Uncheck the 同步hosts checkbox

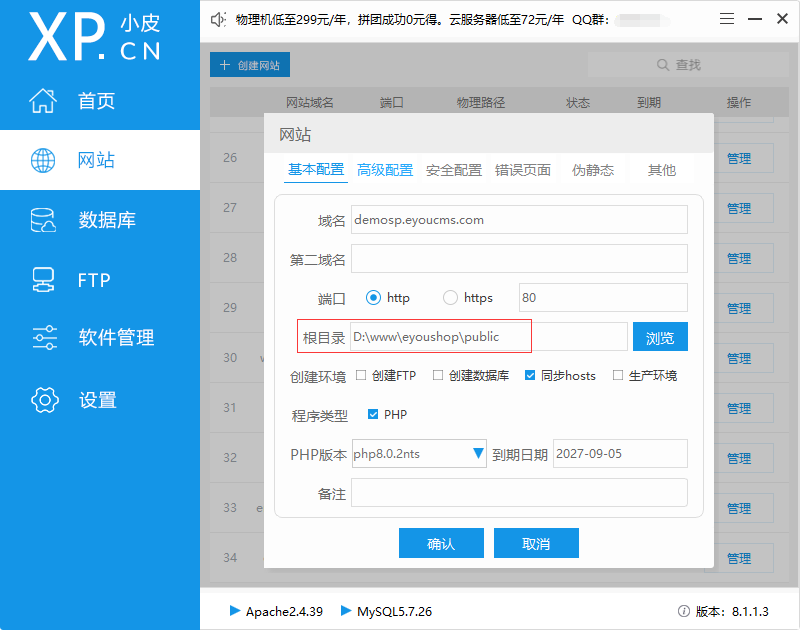pyautogui.click(x=530, y=375)
